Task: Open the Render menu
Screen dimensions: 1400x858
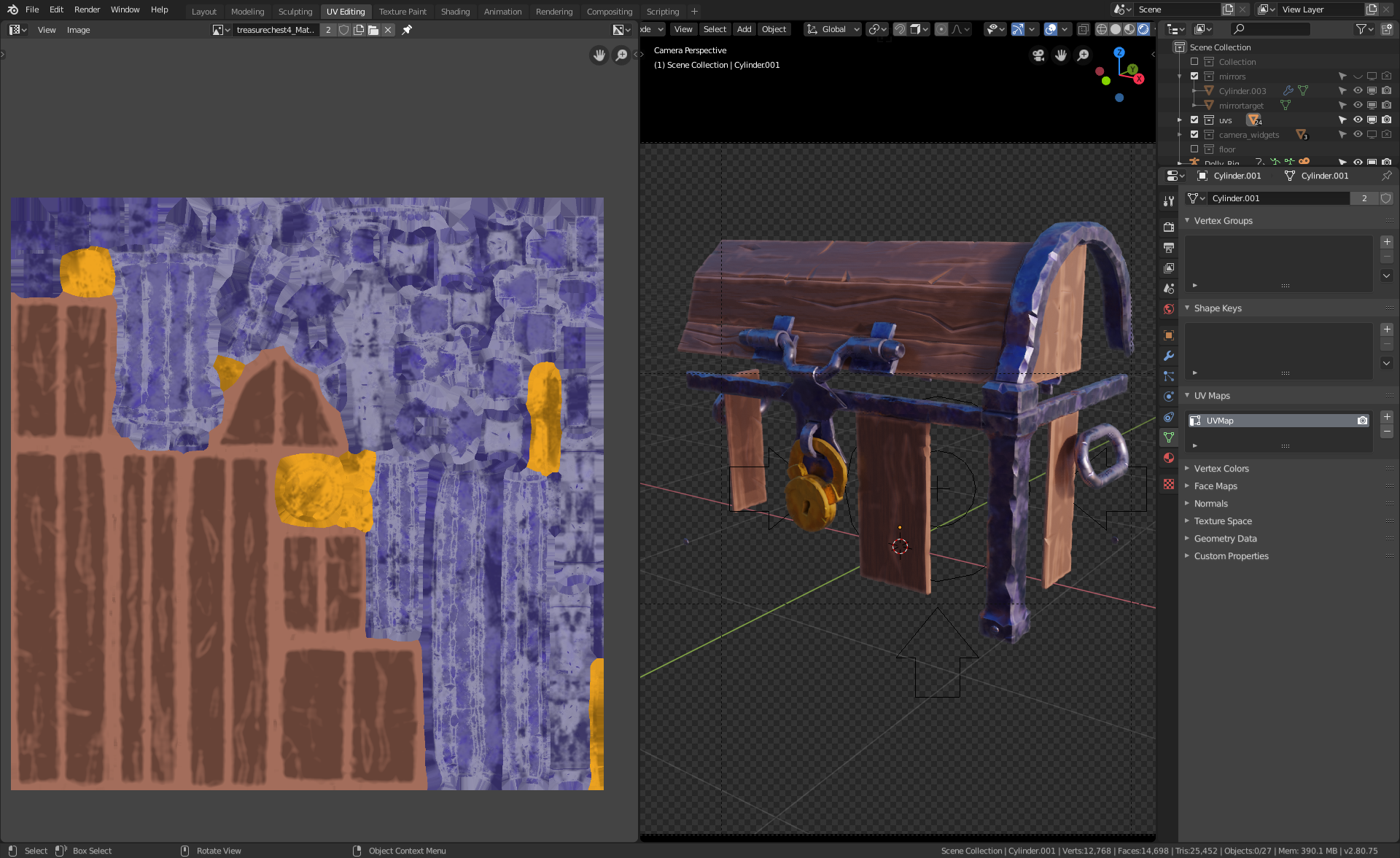Action: [87, 9]
